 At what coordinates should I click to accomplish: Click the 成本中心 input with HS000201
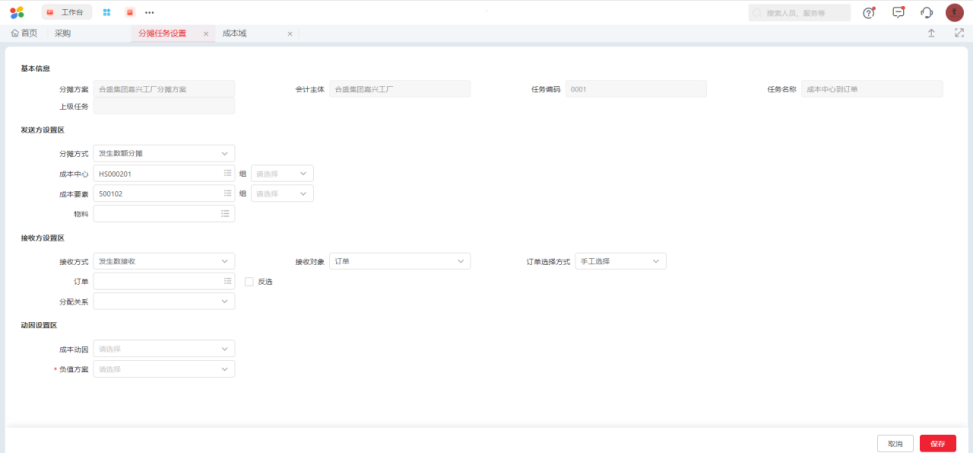[x=164, y=173]
